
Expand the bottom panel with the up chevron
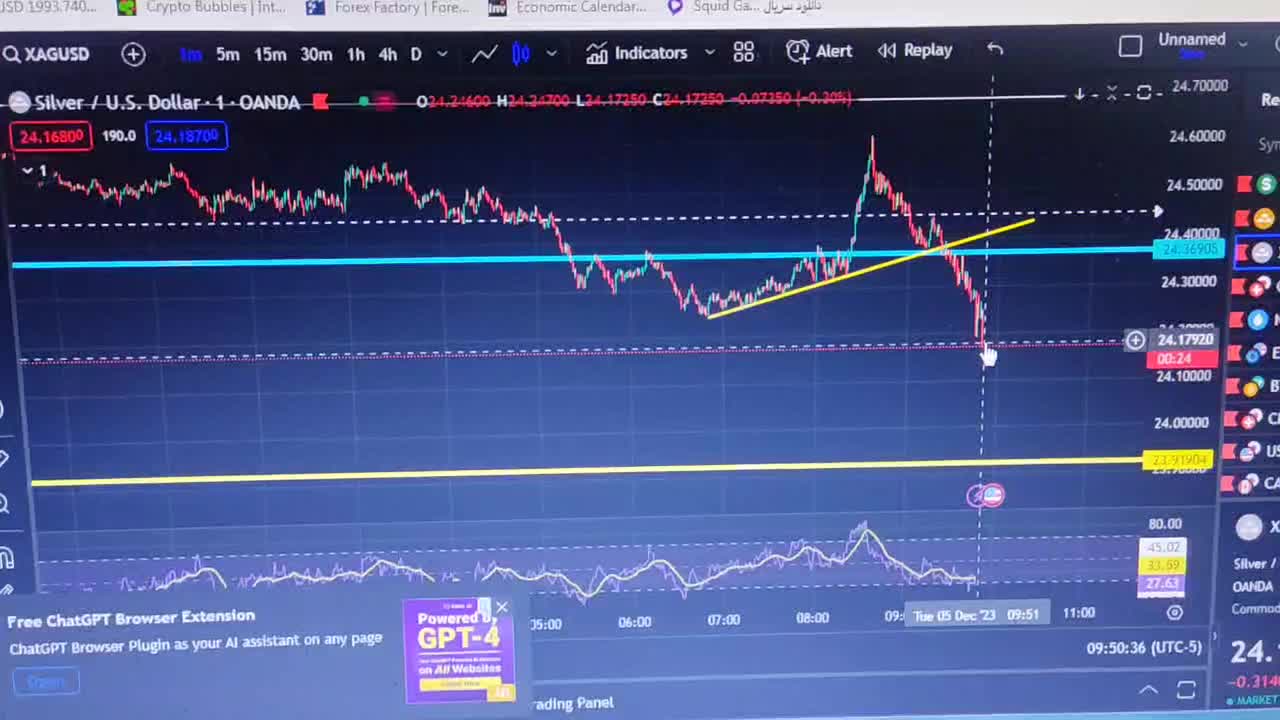(1149, 690)
